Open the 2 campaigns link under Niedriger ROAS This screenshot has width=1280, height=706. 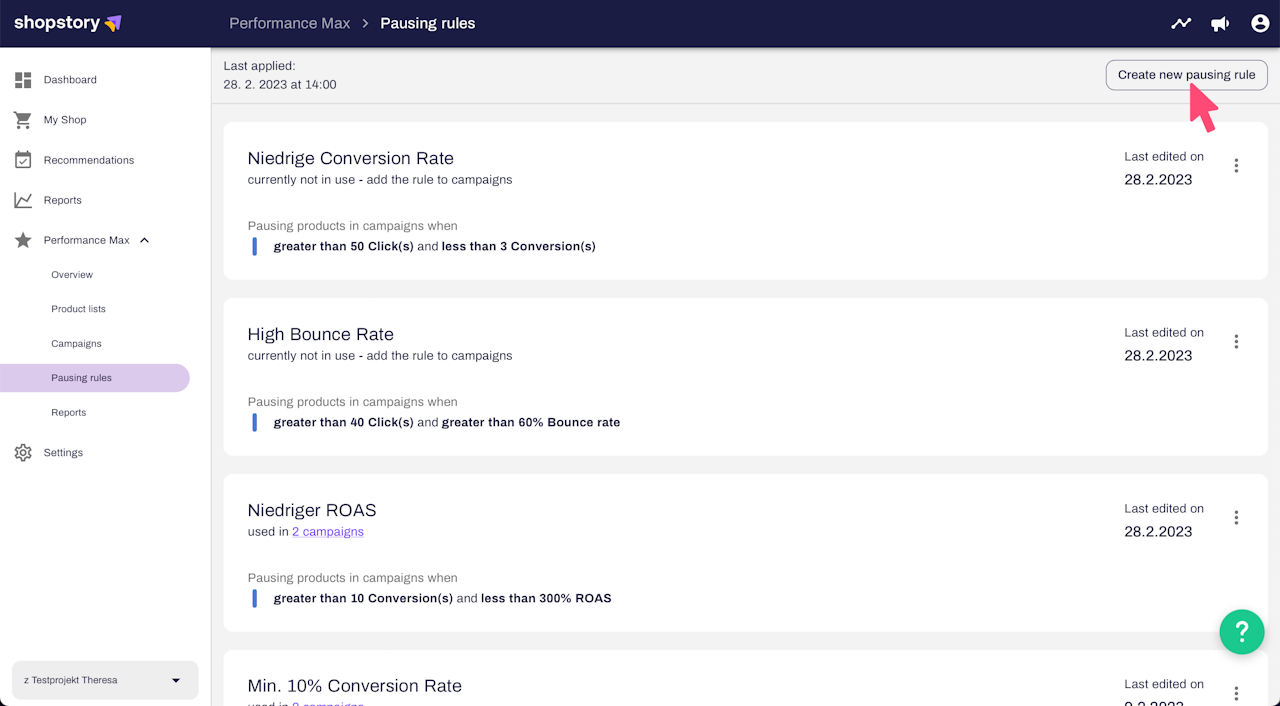327,532
